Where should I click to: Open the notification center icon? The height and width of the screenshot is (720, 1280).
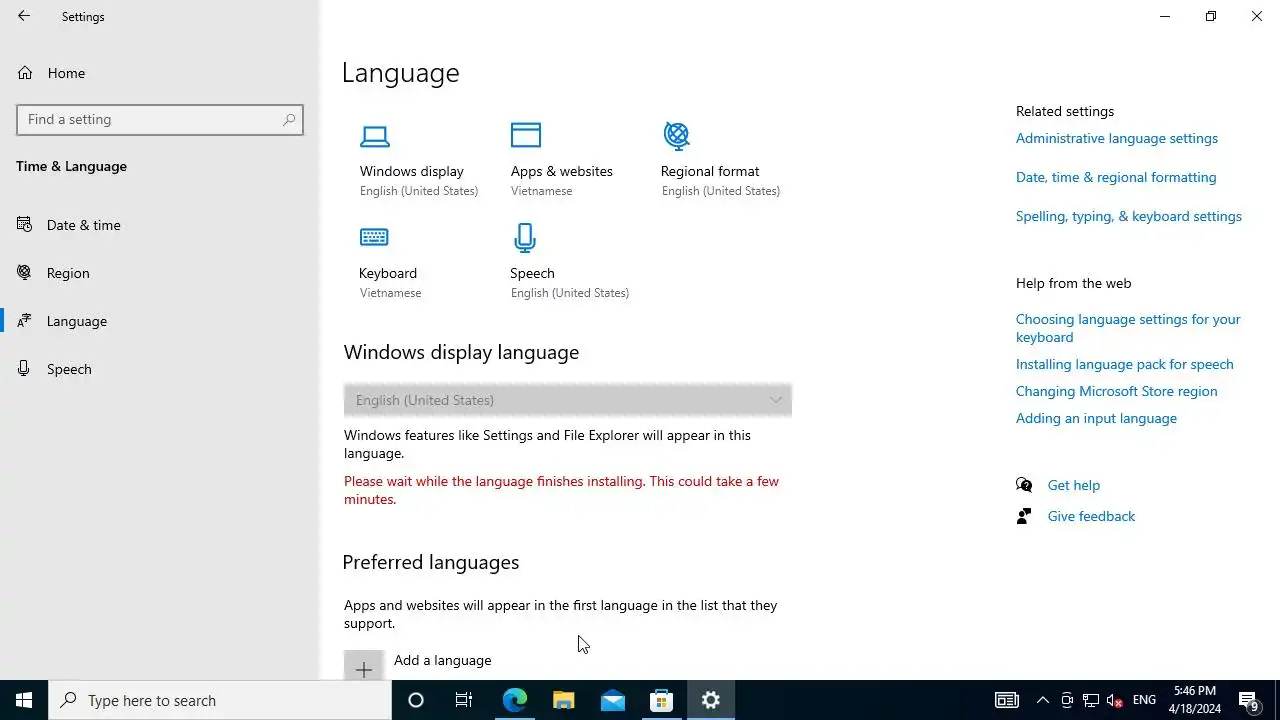[1248, 700]
